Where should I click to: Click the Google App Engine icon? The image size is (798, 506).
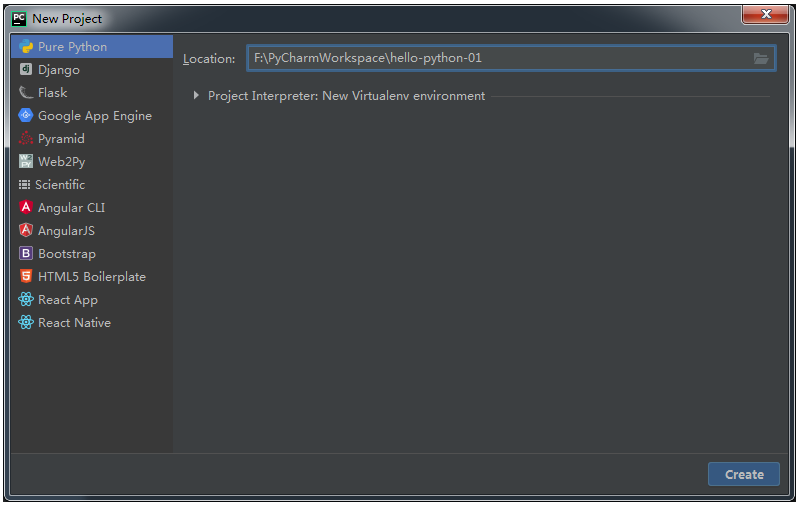click(26, 116)
